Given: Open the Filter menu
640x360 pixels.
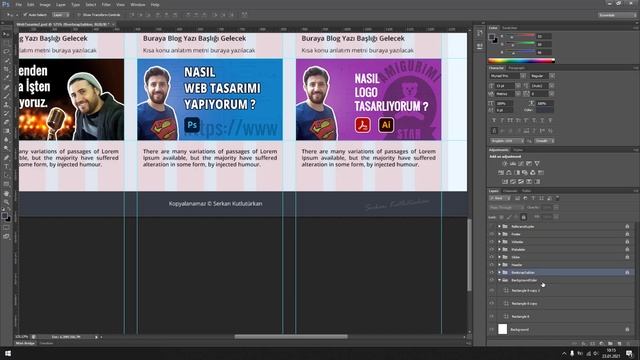Looking at the screenshot, I should point(106,4).
